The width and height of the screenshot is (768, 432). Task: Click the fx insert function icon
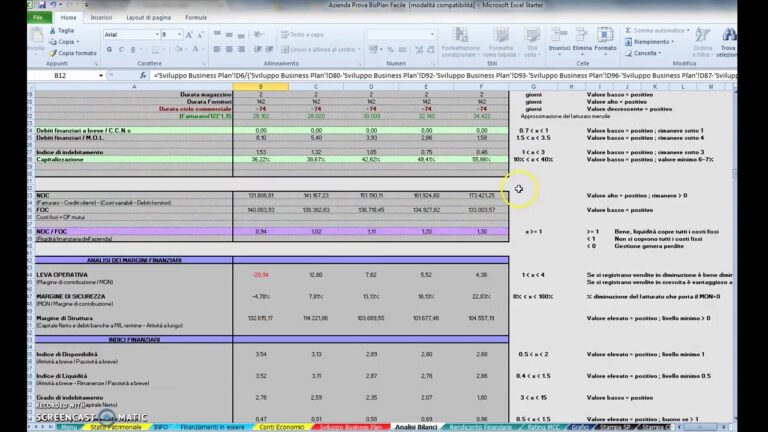(x=143, y=75)
